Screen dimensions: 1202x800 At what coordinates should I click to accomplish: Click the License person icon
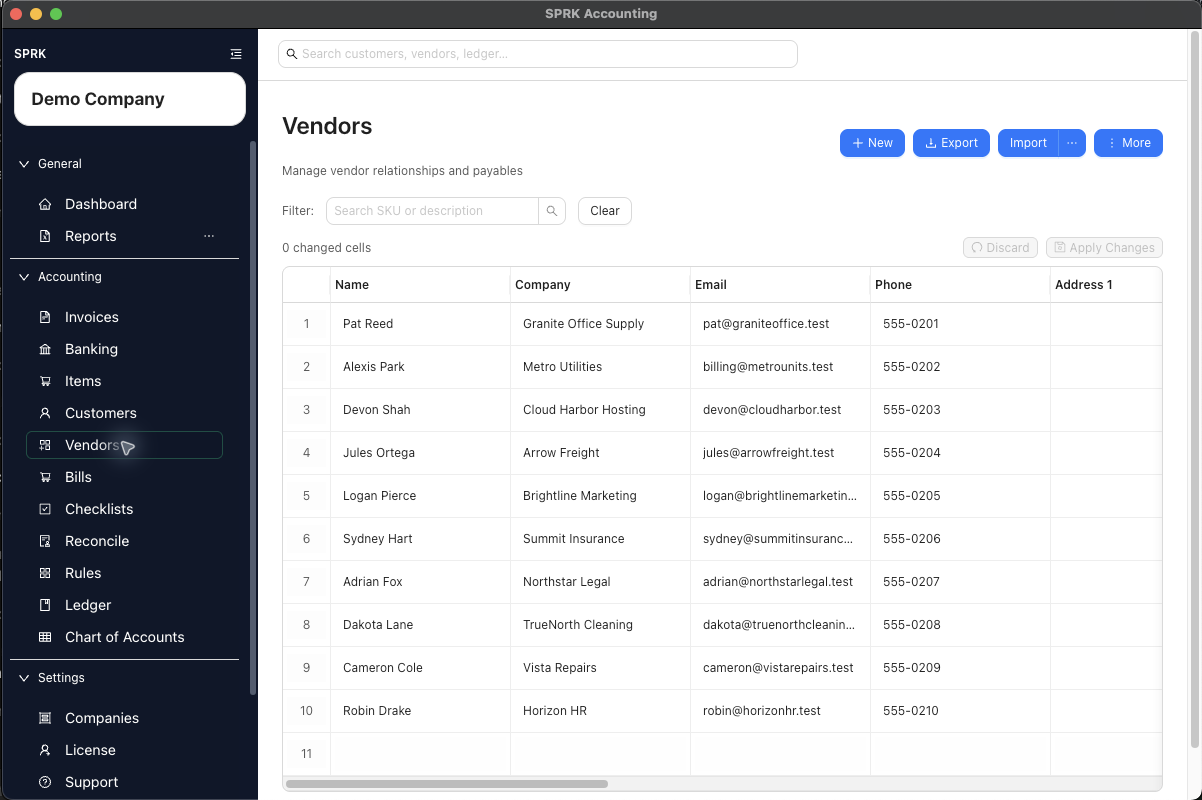(x=44, y=750)
